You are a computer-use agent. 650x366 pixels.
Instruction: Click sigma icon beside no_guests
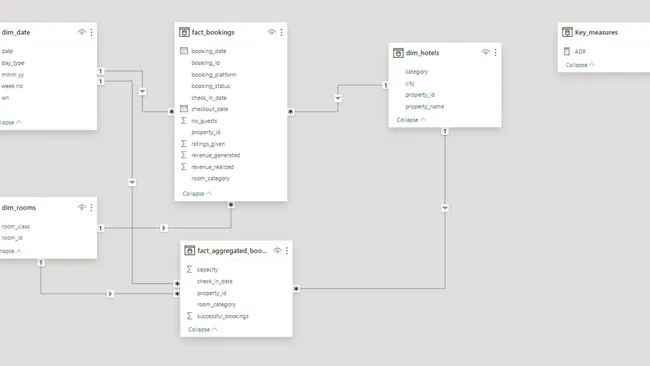point(184,121)
